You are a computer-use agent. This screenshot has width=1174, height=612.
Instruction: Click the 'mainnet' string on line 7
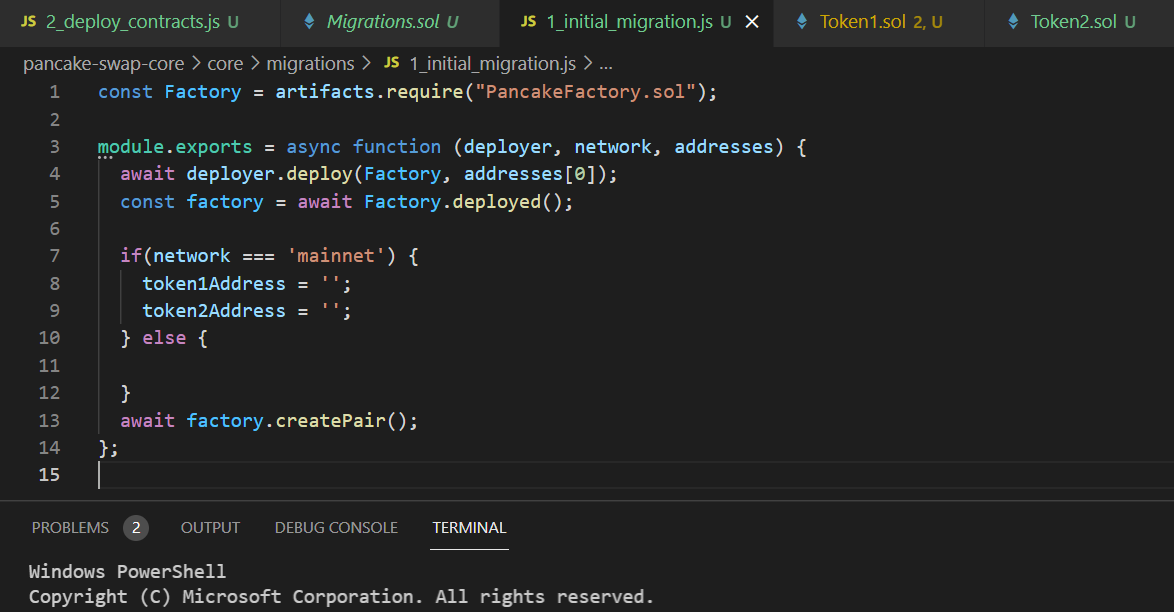click(x=336, y=256)
